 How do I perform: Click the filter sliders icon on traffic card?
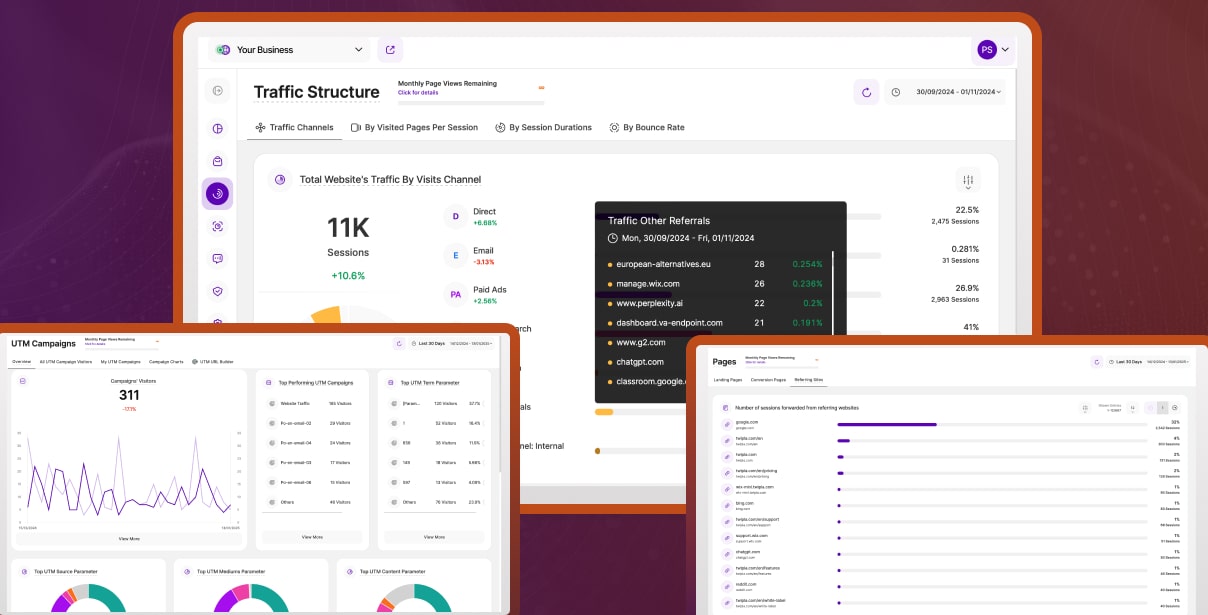(967, 180)
